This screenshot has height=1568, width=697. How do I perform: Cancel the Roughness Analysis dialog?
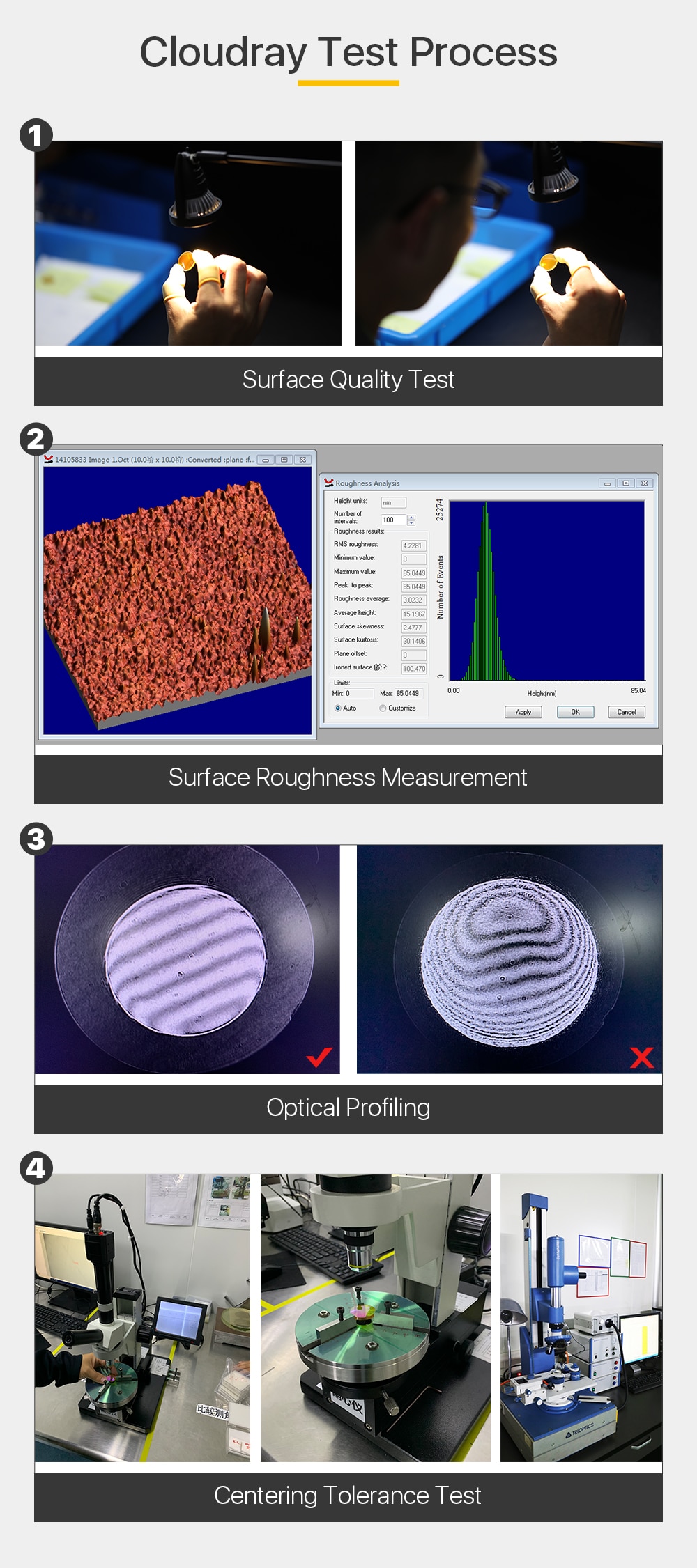coord(627,712)
